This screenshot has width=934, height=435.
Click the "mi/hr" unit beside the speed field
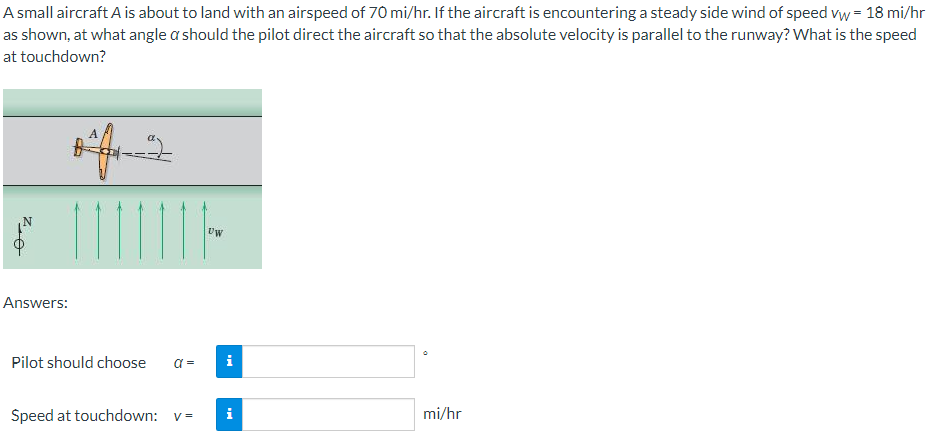pos(442,414)
